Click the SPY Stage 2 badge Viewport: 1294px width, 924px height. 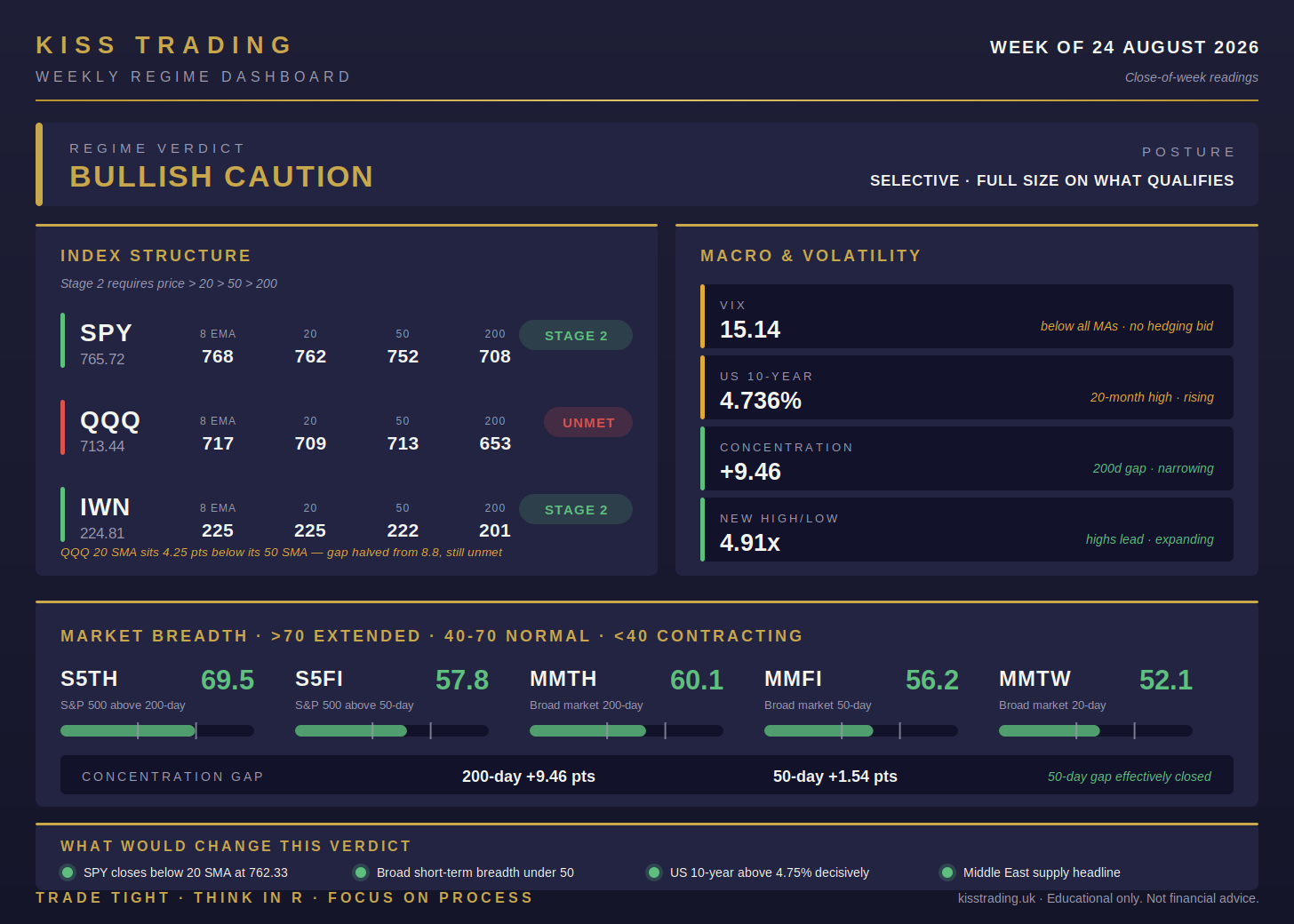[576, 335]
